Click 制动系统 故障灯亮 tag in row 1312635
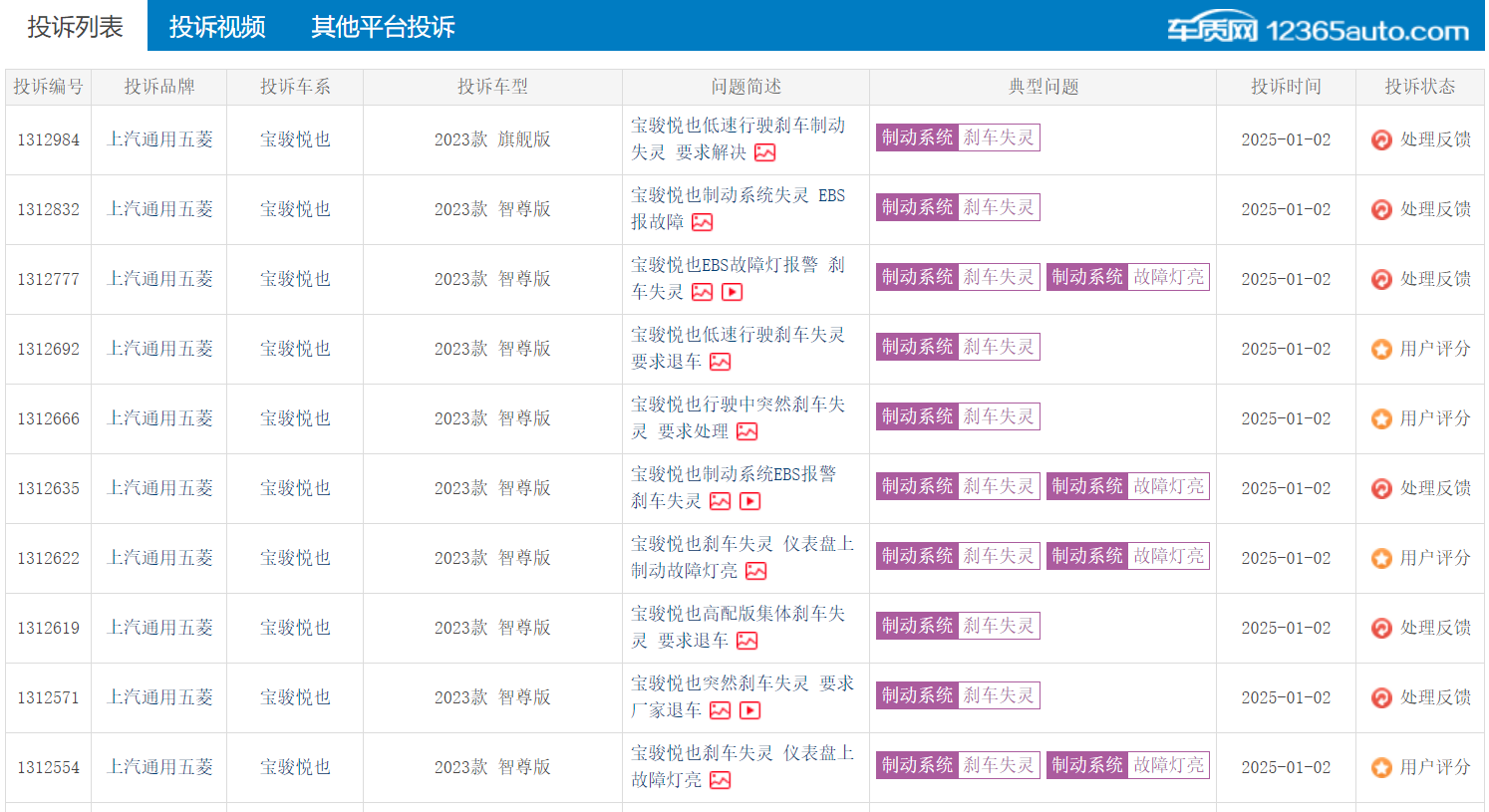 point(1128,486)
